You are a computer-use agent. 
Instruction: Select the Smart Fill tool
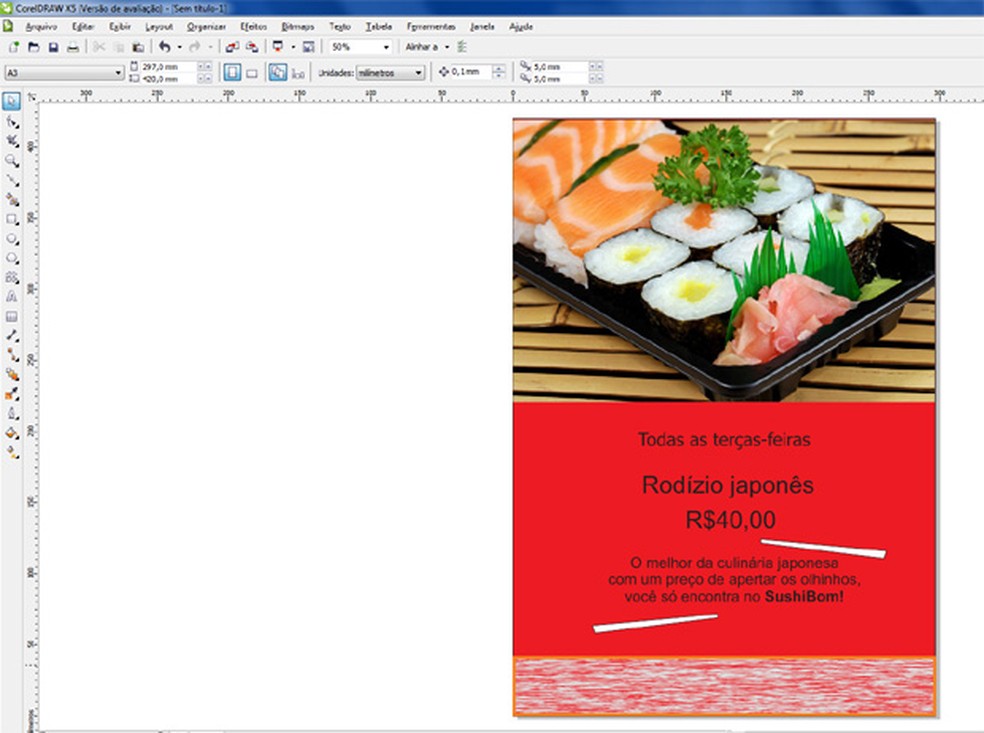click(11, 200)
